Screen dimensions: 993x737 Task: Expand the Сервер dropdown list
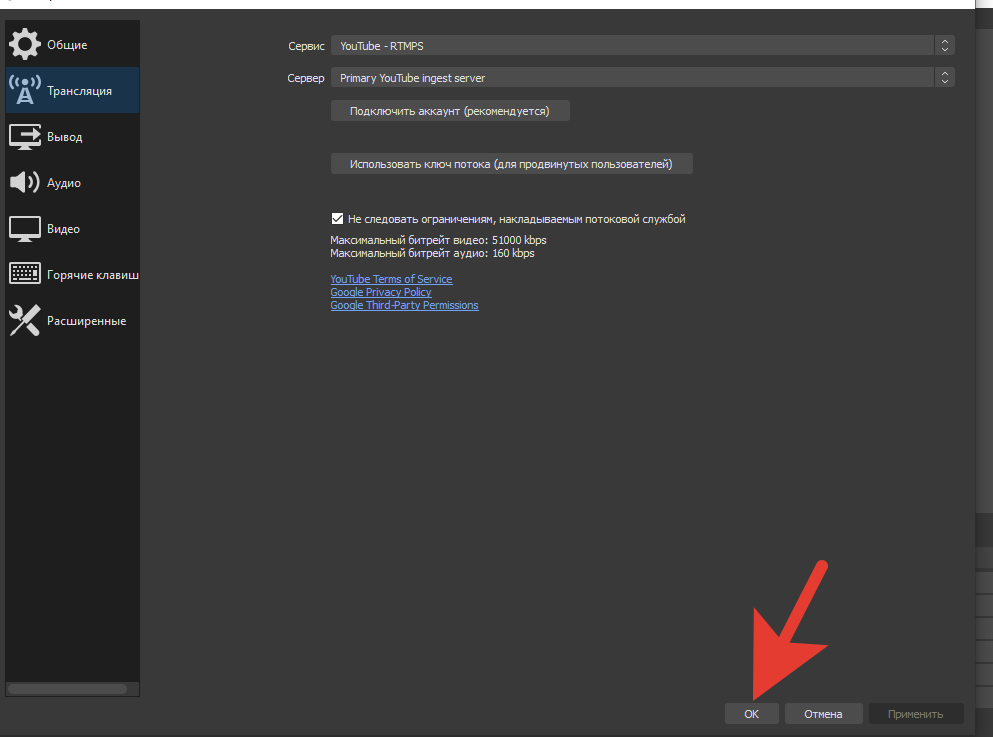point(642,78)
